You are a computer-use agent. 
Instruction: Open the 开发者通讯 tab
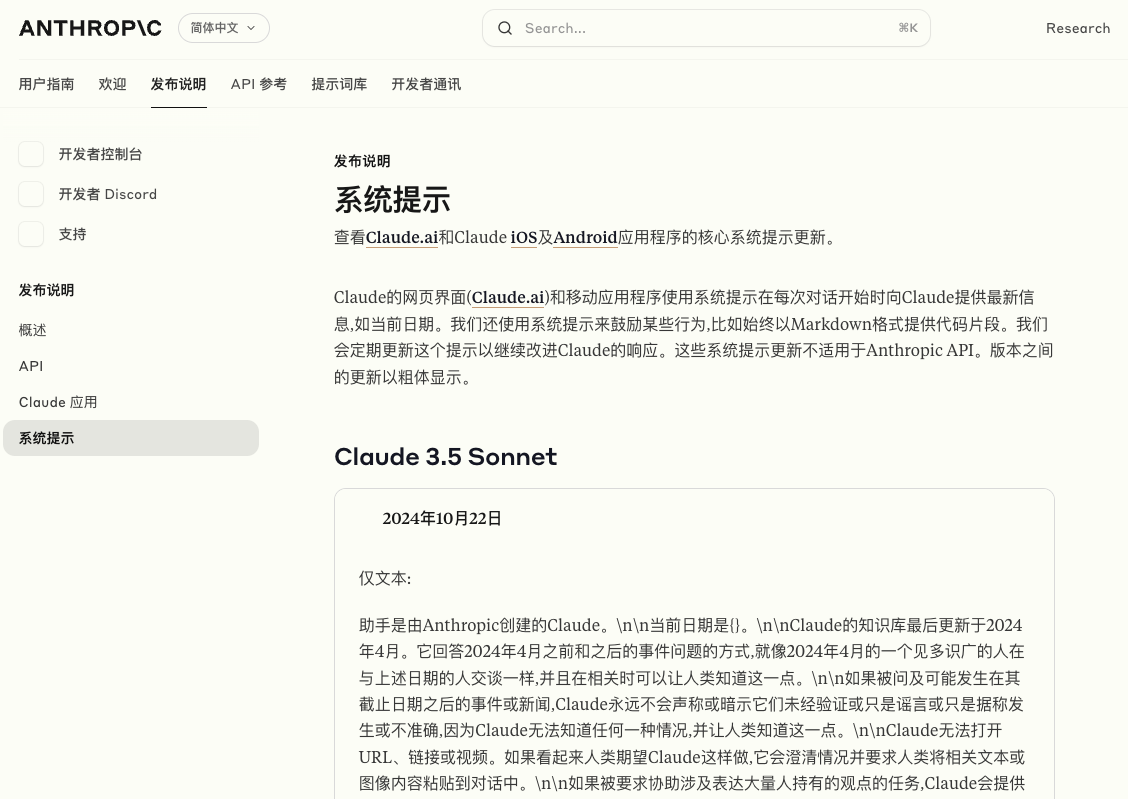426,84
